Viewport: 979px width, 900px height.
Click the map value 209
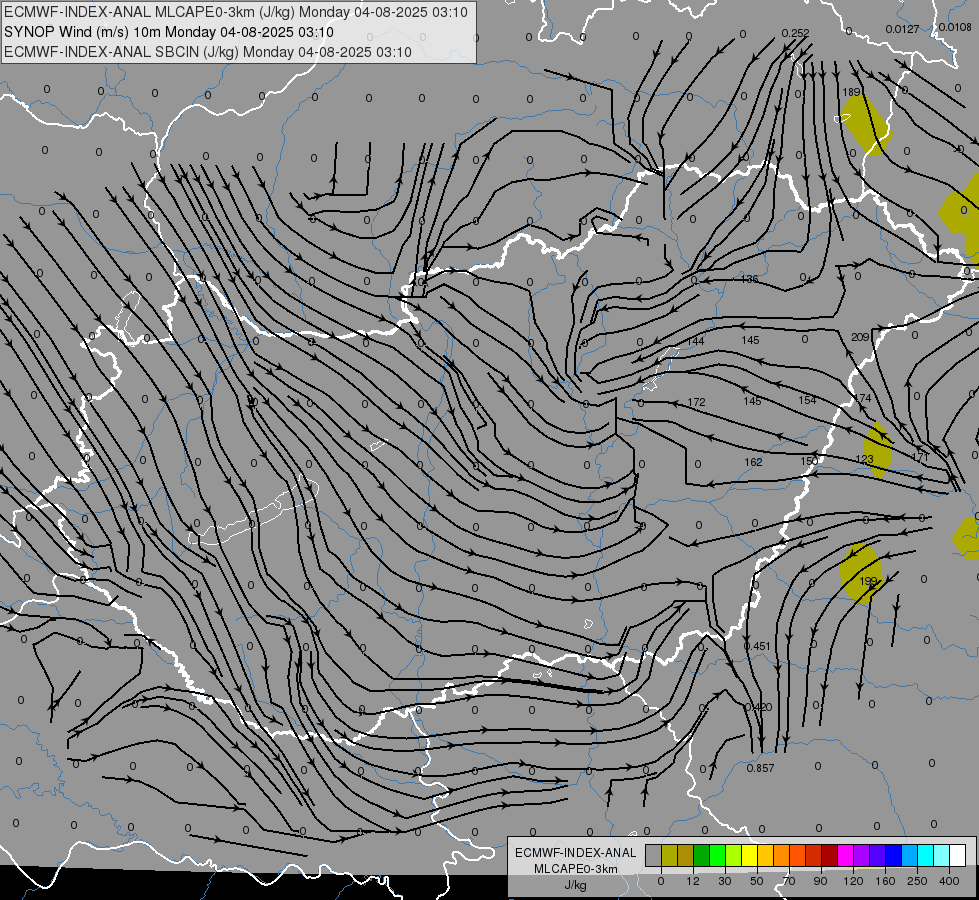860,337
